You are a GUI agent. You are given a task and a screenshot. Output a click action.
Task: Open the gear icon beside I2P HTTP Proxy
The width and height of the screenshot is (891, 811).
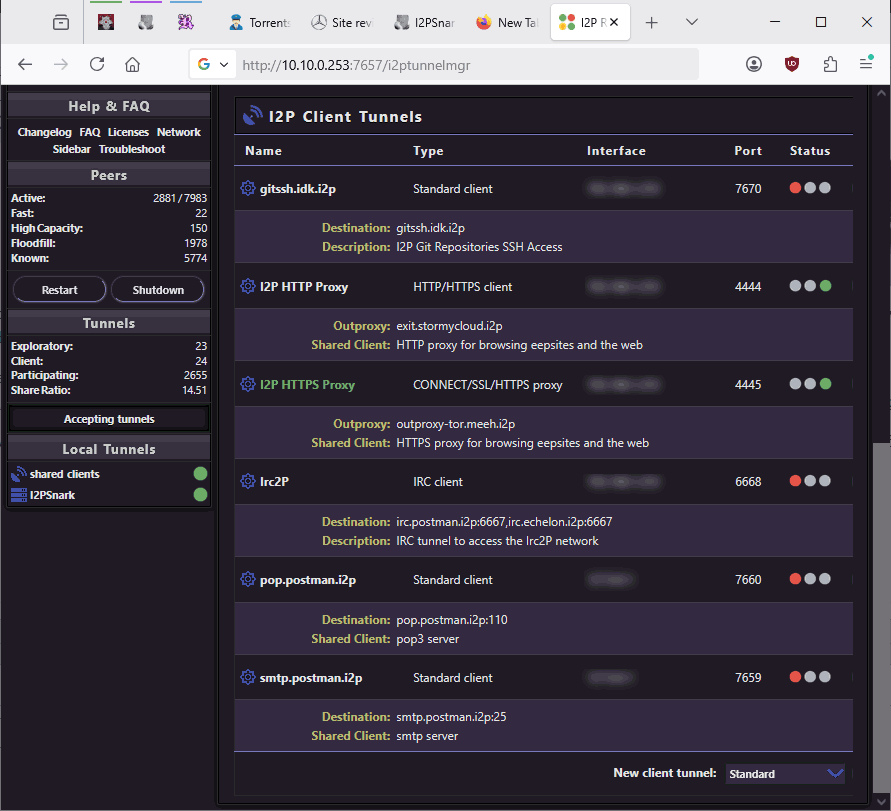[248, 286]
